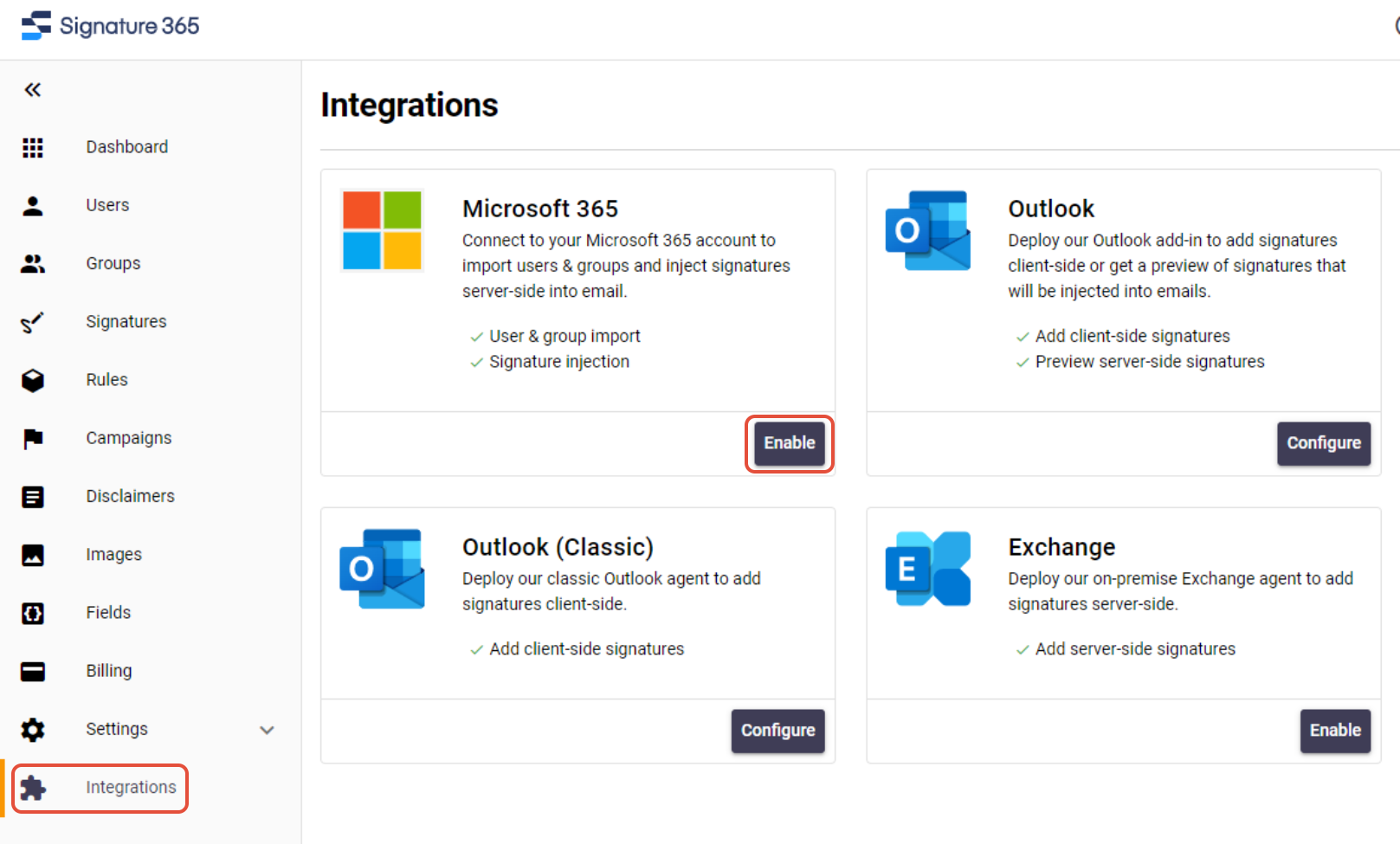The width and height of the screenshot is (1400, 844).
Task: Click the Dashboard grid icon
Action: tap(33, 148)
